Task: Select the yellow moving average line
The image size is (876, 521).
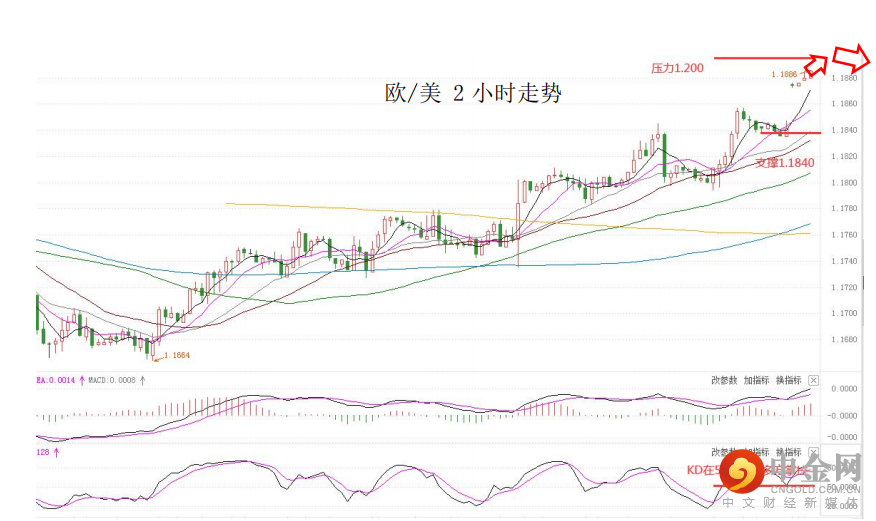Action: point(517,219)
